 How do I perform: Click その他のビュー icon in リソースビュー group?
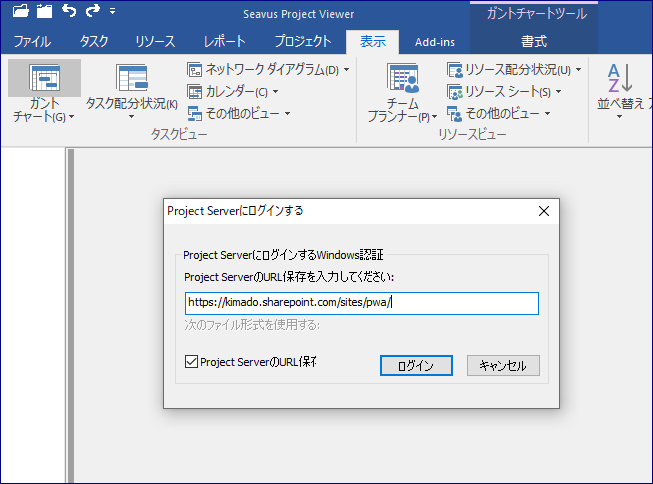(x=455, y=113)
